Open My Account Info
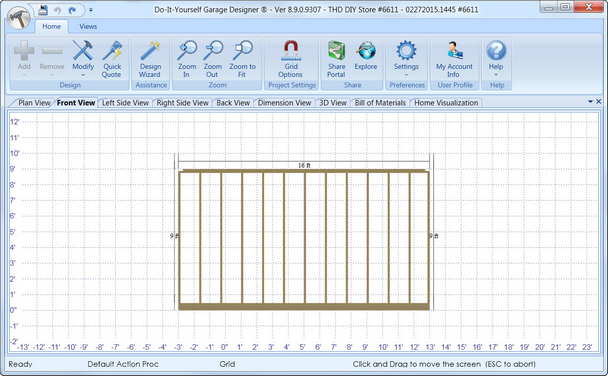Image resolution: width=608 pixels, height=376 pixels. pos(454,59)
